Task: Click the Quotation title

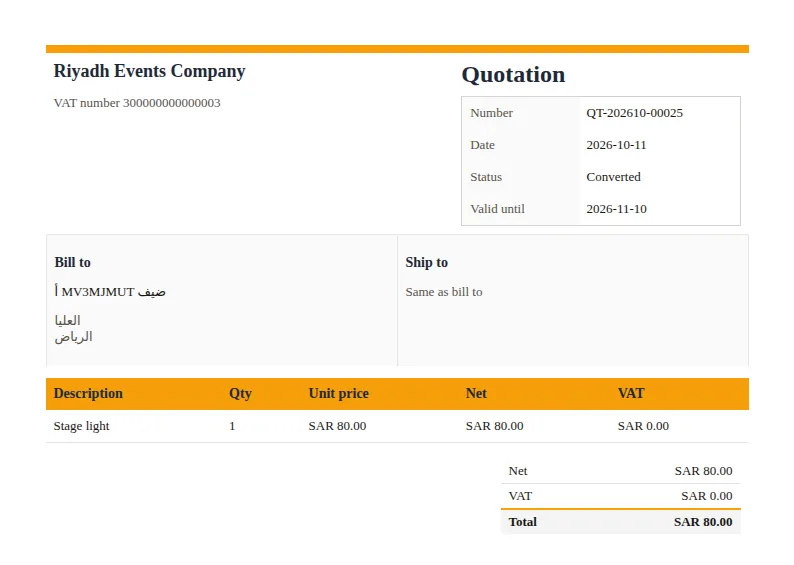Action: (x=513, y=75)
